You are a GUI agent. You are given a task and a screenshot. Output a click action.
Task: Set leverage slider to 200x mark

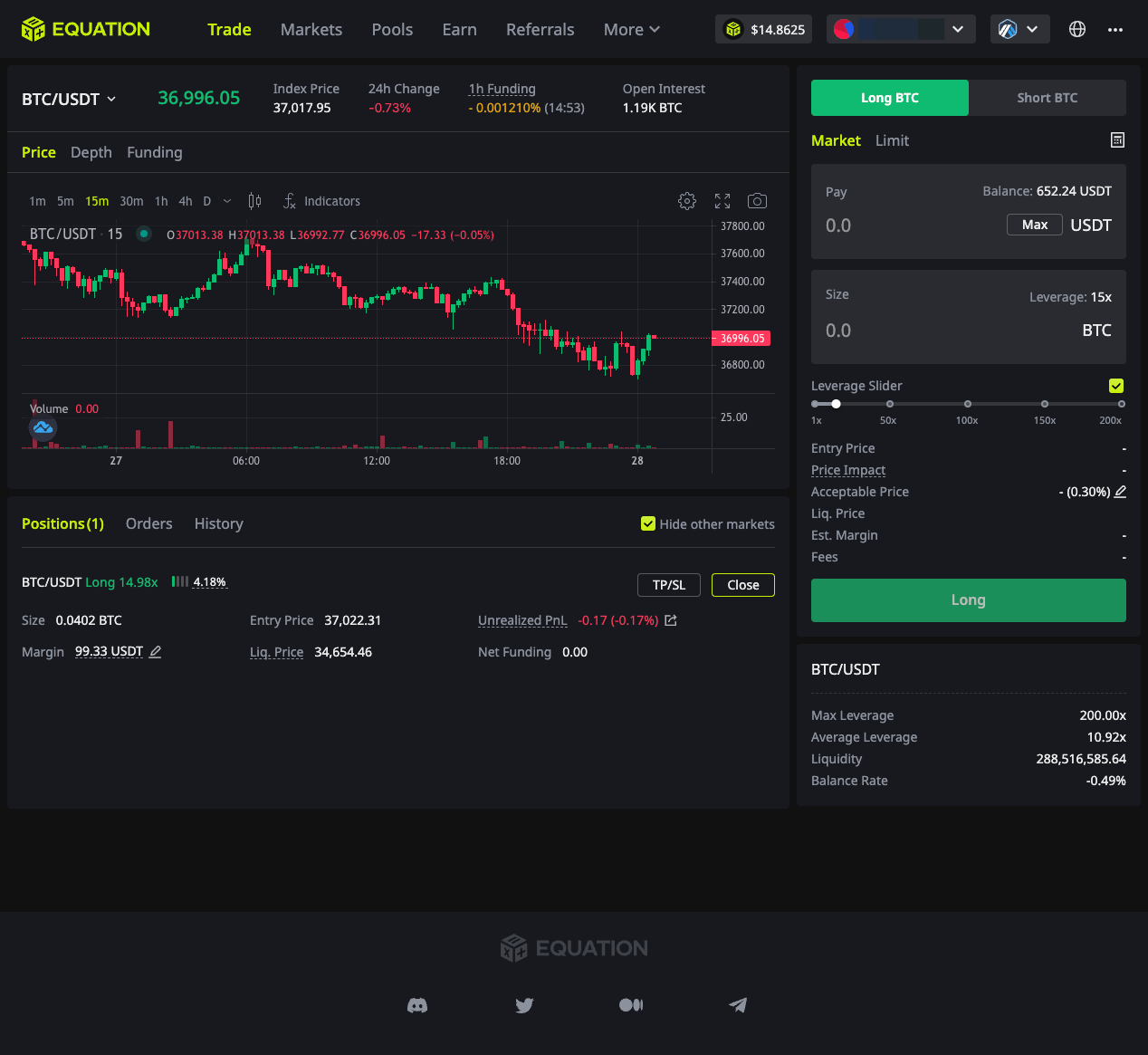[1122, 404]
